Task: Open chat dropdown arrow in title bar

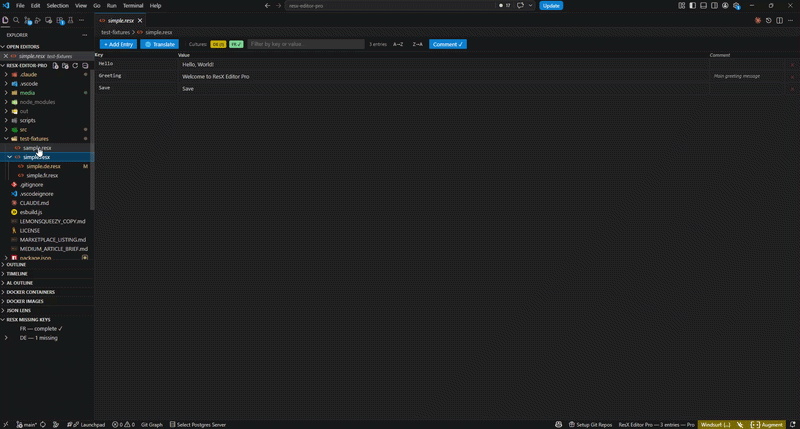Action: (x=531, y=6)
